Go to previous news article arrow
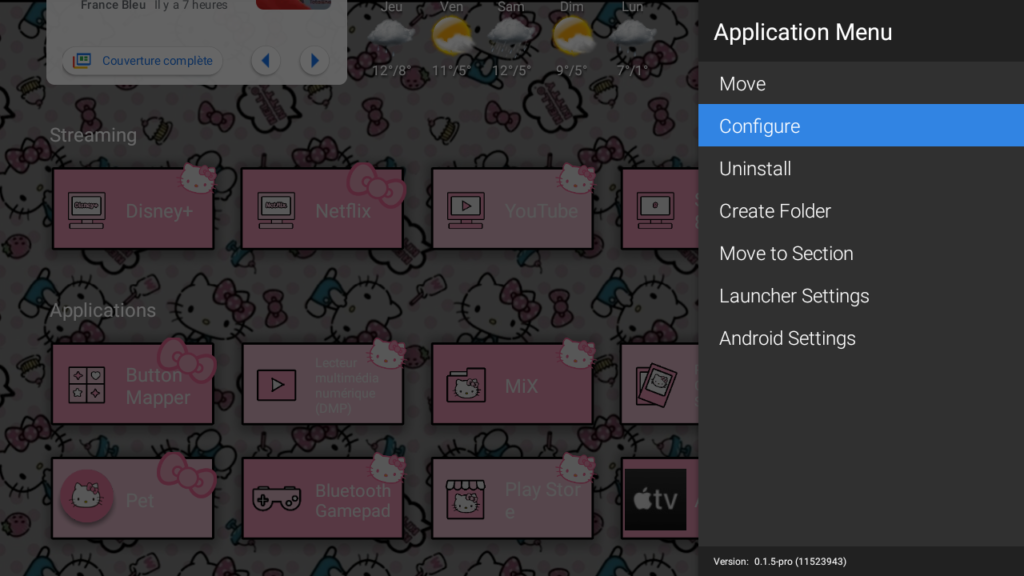Image resolution: width=1024 pixels, height=576 pixels. [x=266, y=61]
